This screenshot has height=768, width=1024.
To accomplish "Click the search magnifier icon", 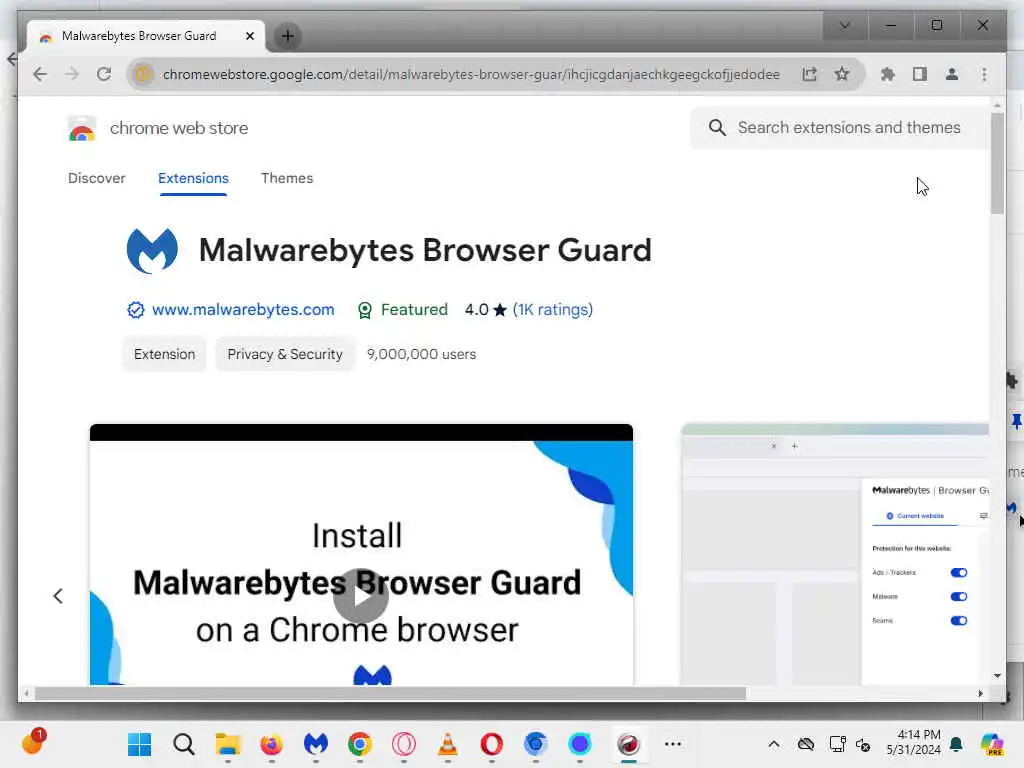I will click(717, 128).
